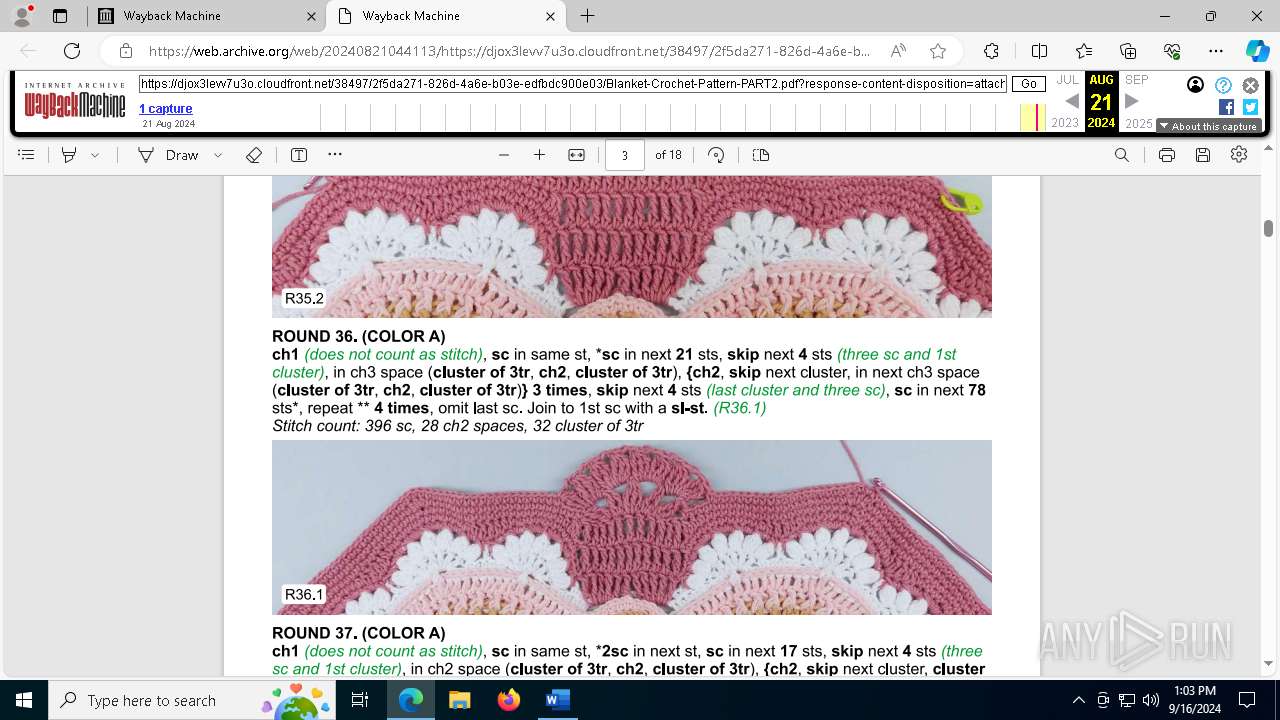View site information lock icon
Image resolution: width=1280 pixels, height=720 pixels.
(x=126, y=51)
